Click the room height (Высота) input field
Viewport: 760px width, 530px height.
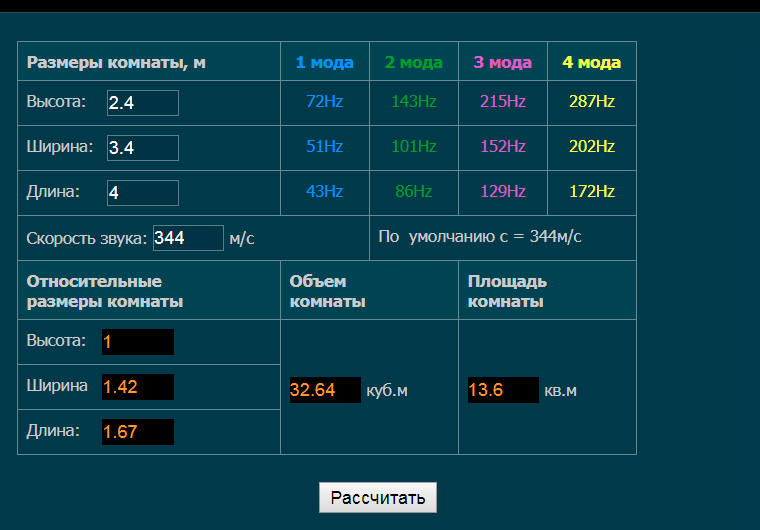click(142, 103)
